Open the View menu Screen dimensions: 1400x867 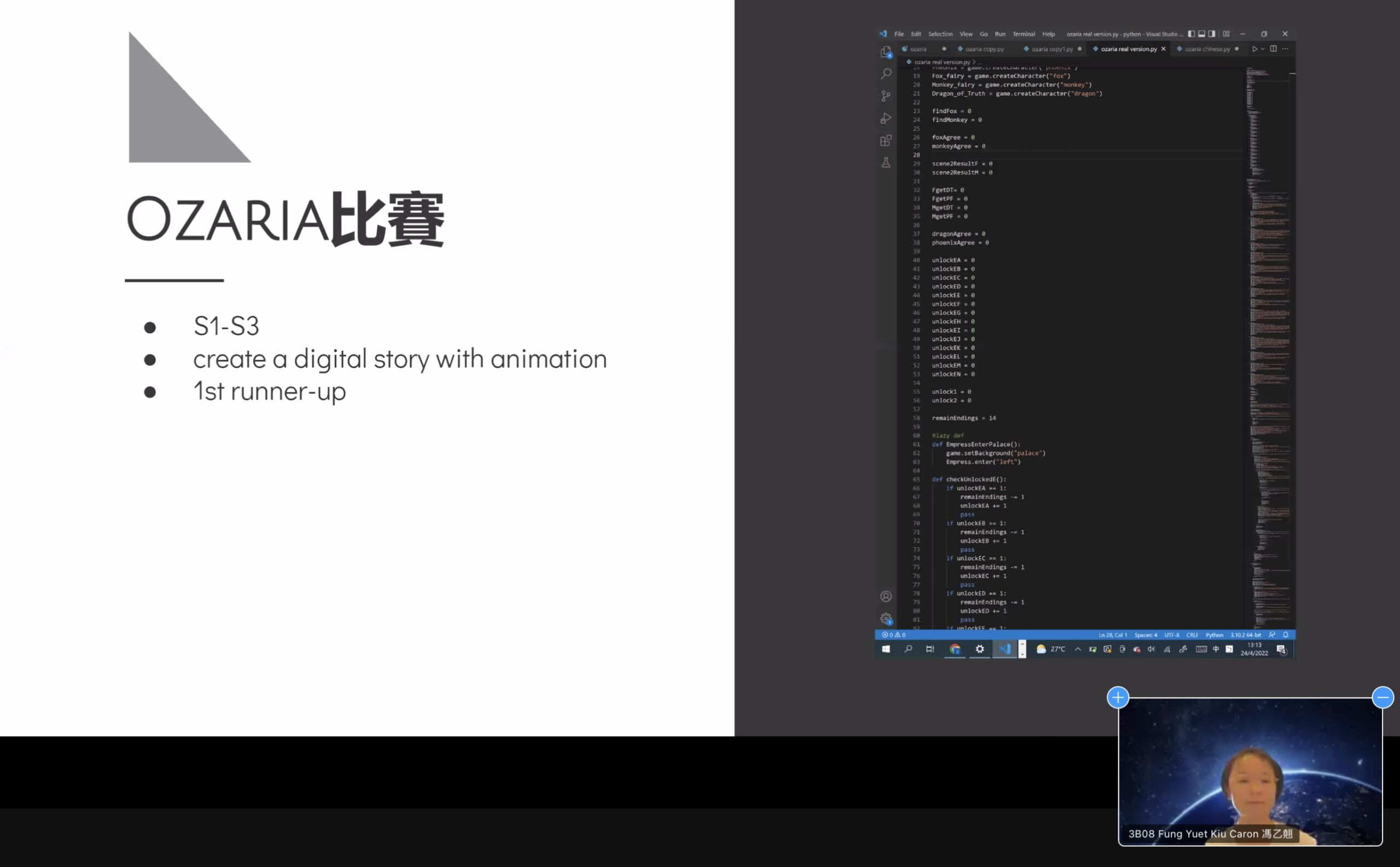coord(966,34)
